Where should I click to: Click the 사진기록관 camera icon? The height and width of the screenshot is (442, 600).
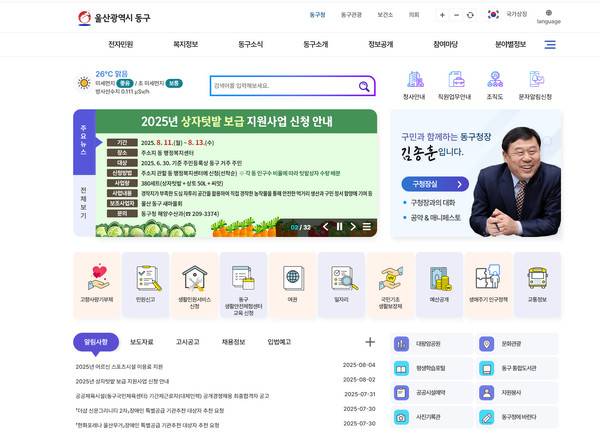(401, 418)
